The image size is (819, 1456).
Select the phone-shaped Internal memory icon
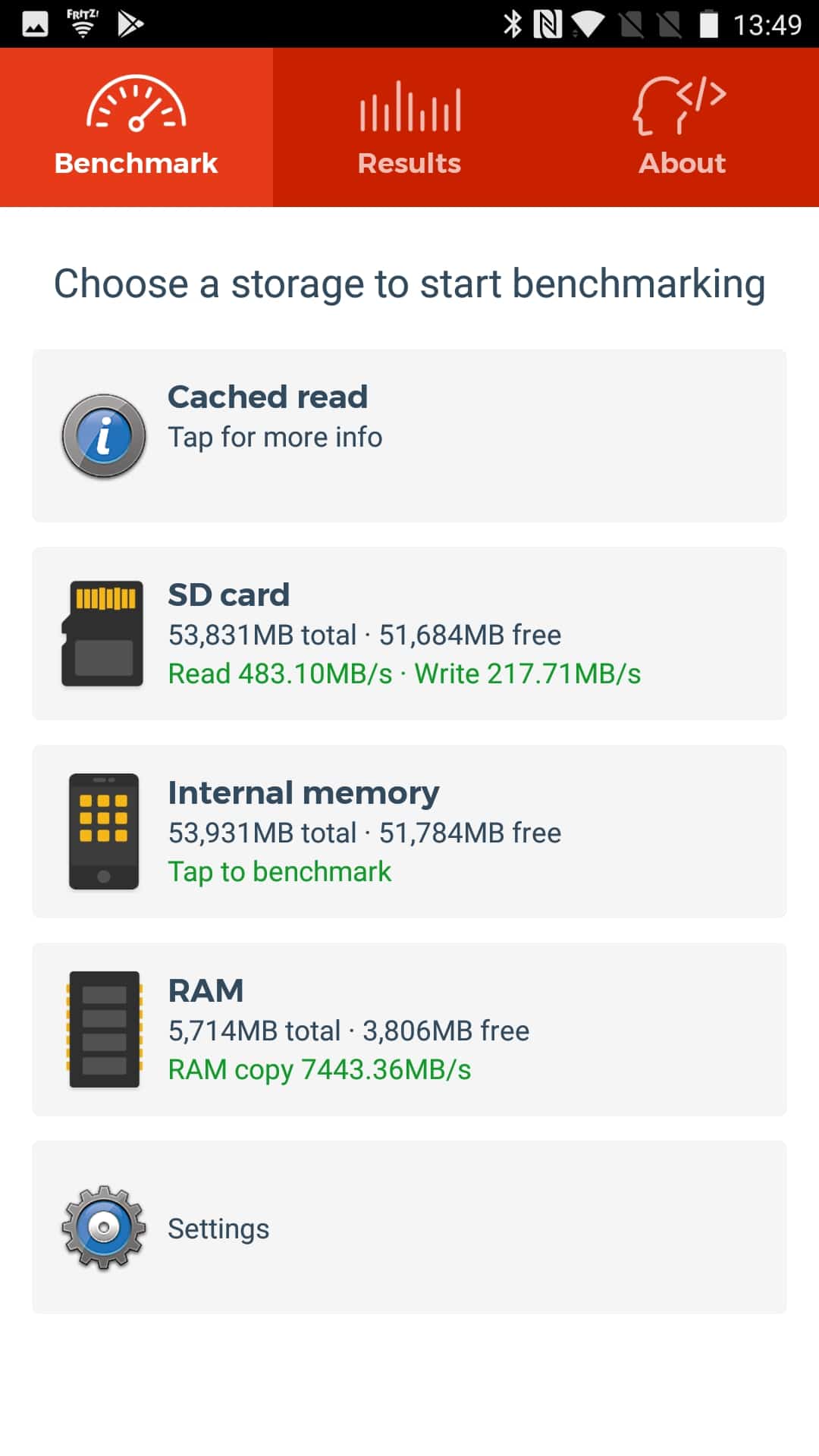tap(104, 831)
